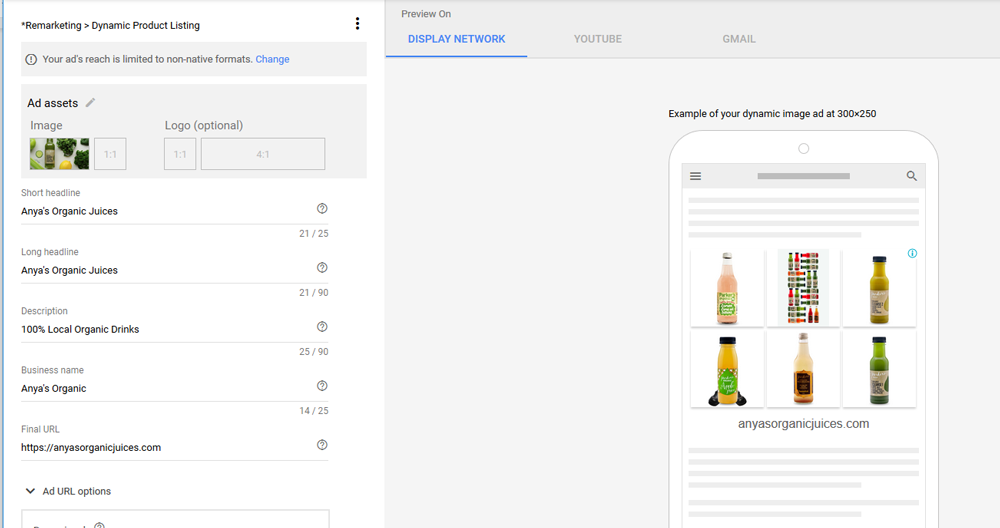Click the '14 / 25' character counter
The height and width of the screenshot is (528, 1000).
pyautogui.click(x=314, y=411)
